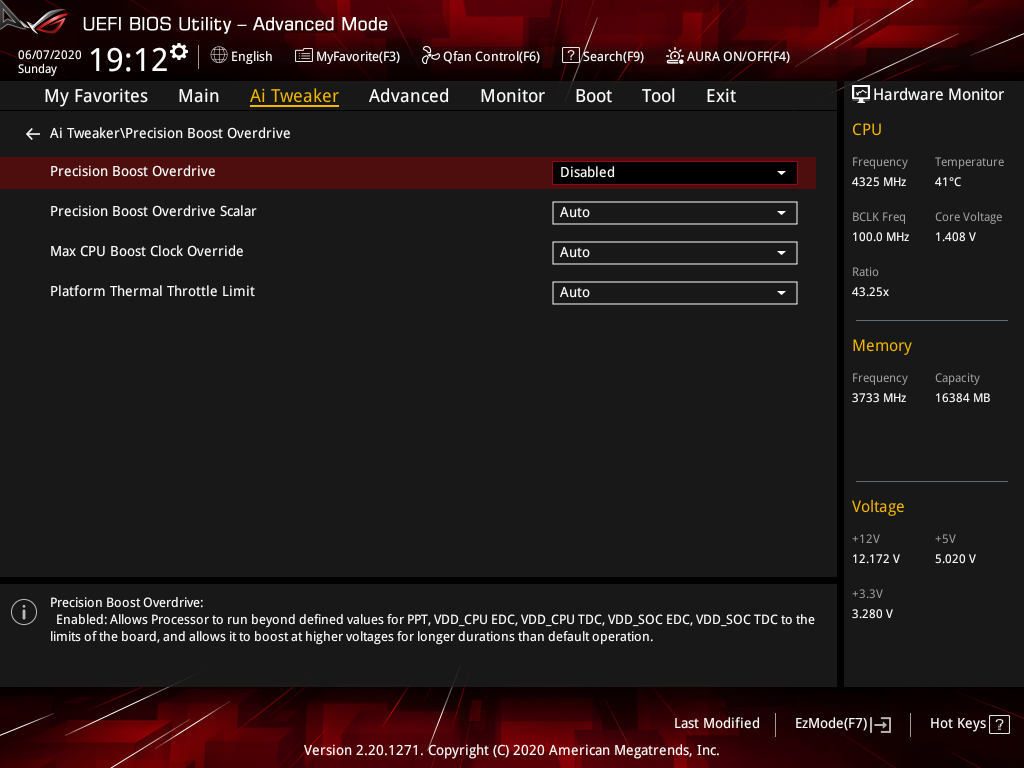Click the Hardware Monitor panel title
This screenshot has width=1024, height=768.
(938, 95)
